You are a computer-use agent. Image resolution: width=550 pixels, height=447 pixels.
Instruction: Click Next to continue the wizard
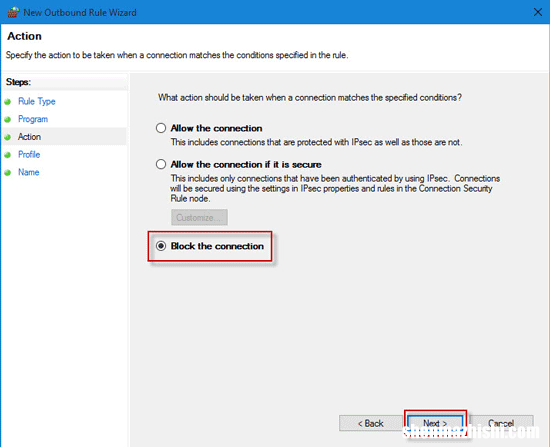(x=435, y=423)
